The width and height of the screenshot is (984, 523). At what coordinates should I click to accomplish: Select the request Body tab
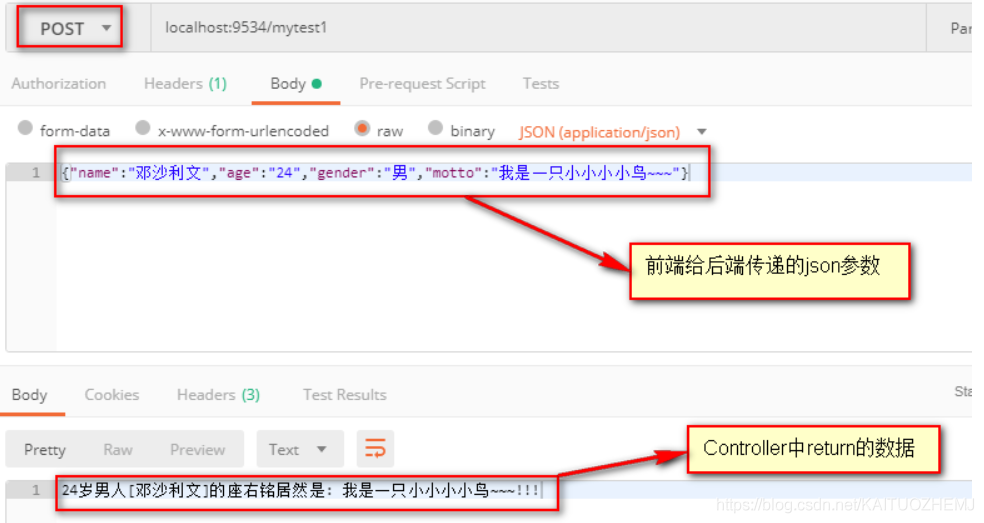(x=296, y=84)
